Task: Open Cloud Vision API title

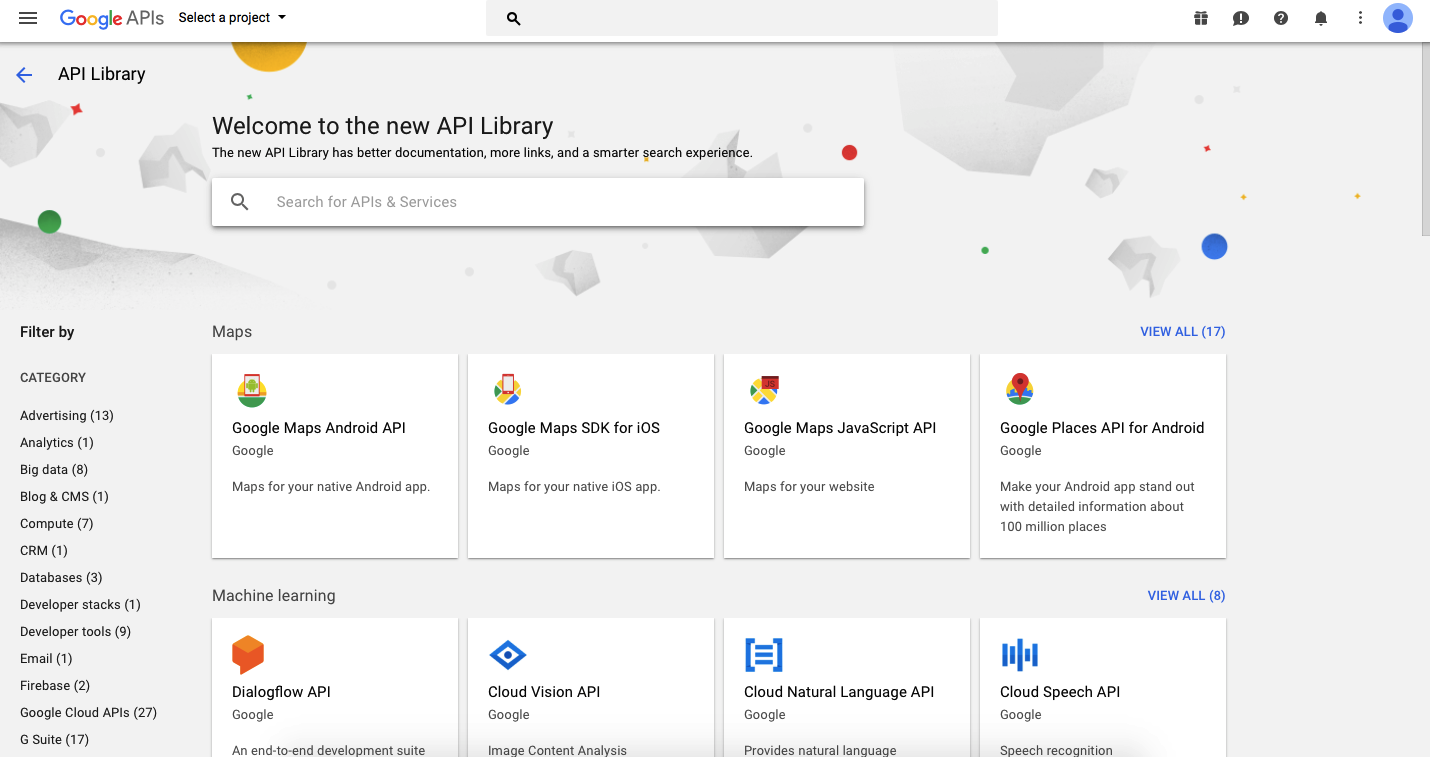Action: [544, 692]
